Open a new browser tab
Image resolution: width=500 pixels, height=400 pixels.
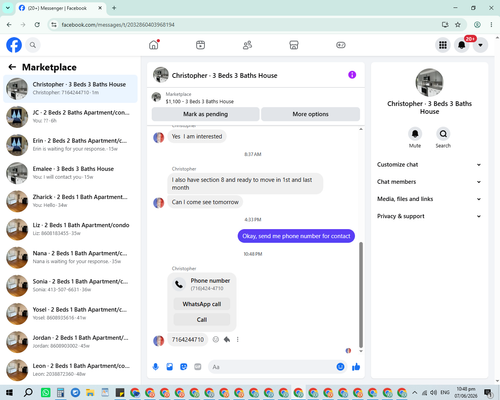click(114, 8)
